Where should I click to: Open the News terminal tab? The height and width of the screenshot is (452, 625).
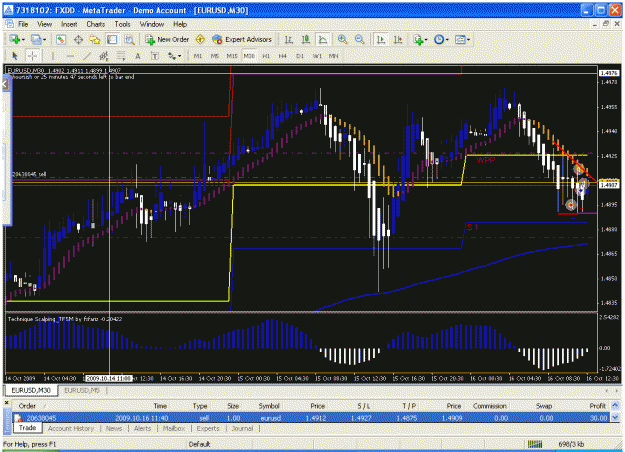click(x=114, y=428)
